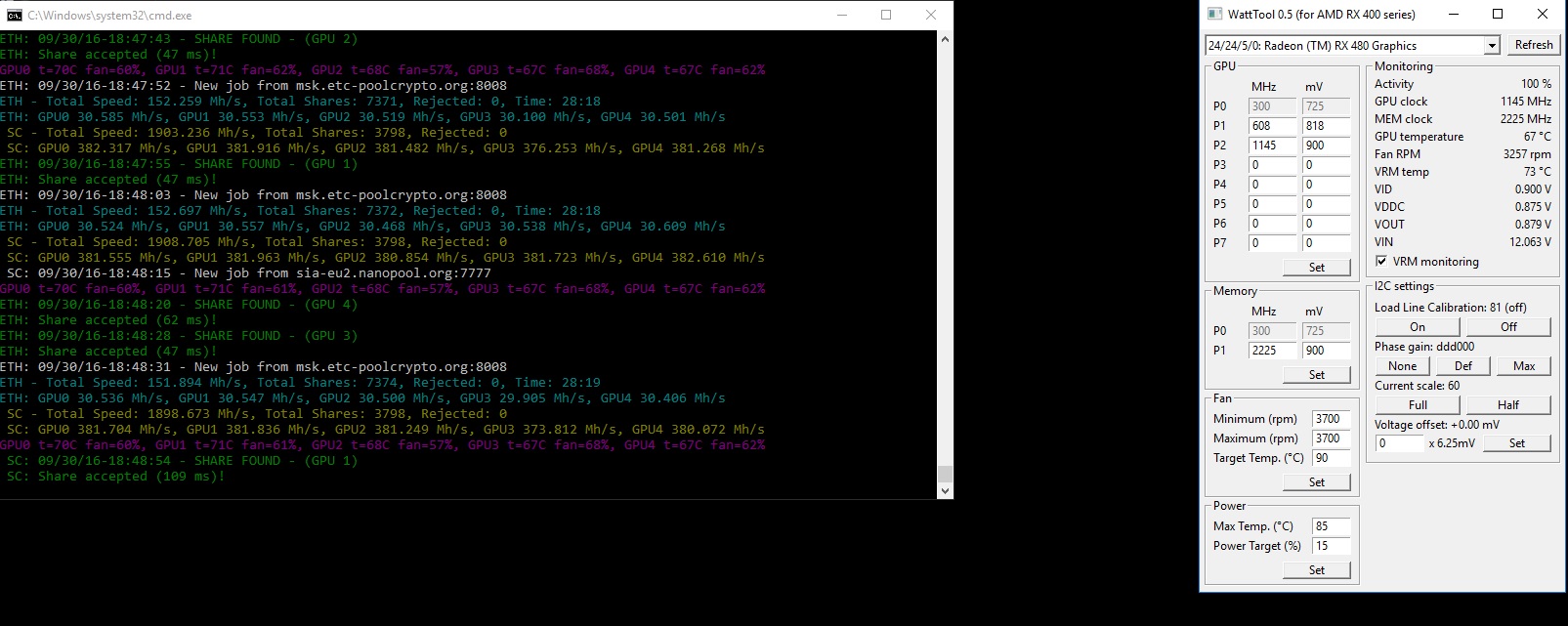1568x626 pixels.
Task: Turn Load Line Calibration On
Action: point(1417,327)
